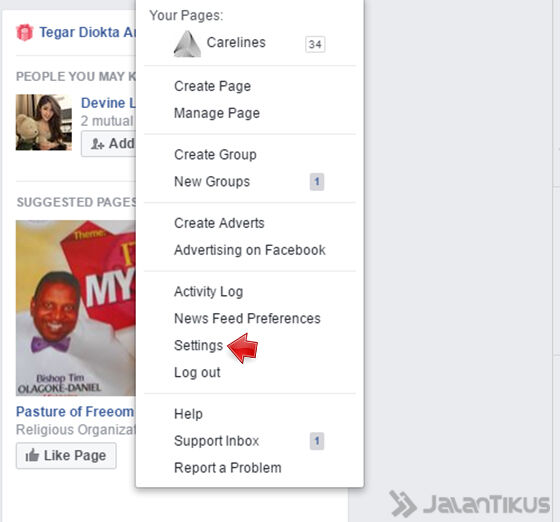560x522 pixels.
Task: Click the red profile icon beside Tegar Diokta
Action: point(25,32)
